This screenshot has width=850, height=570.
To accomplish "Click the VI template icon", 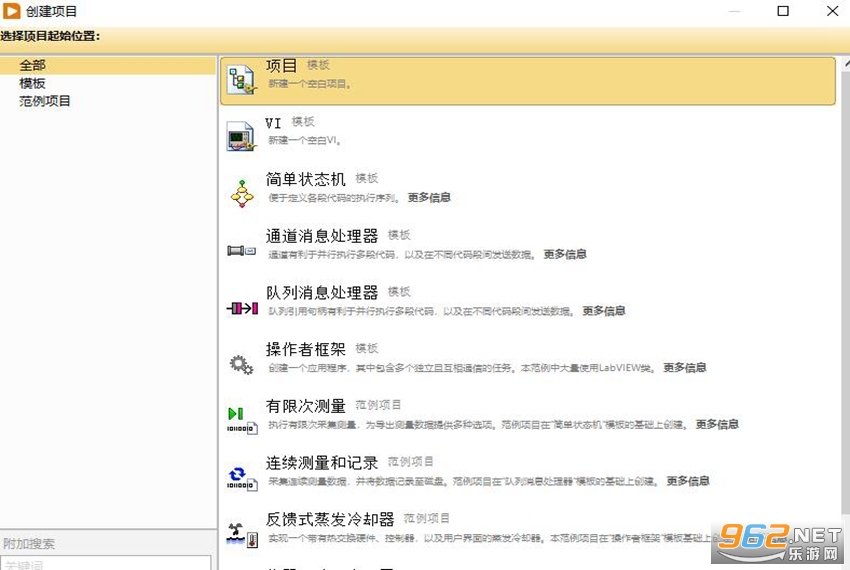I will (x=241, y=136).
